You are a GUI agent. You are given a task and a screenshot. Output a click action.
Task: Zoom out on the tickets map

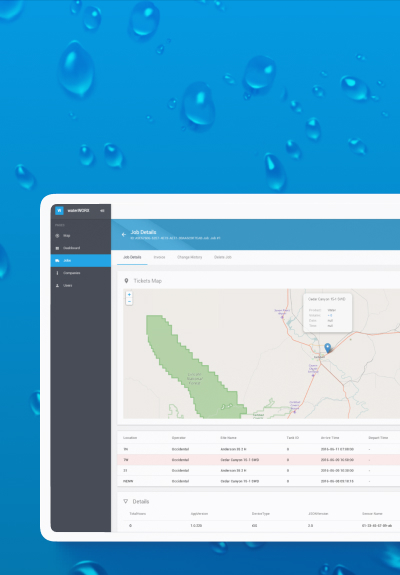[129, 301]
